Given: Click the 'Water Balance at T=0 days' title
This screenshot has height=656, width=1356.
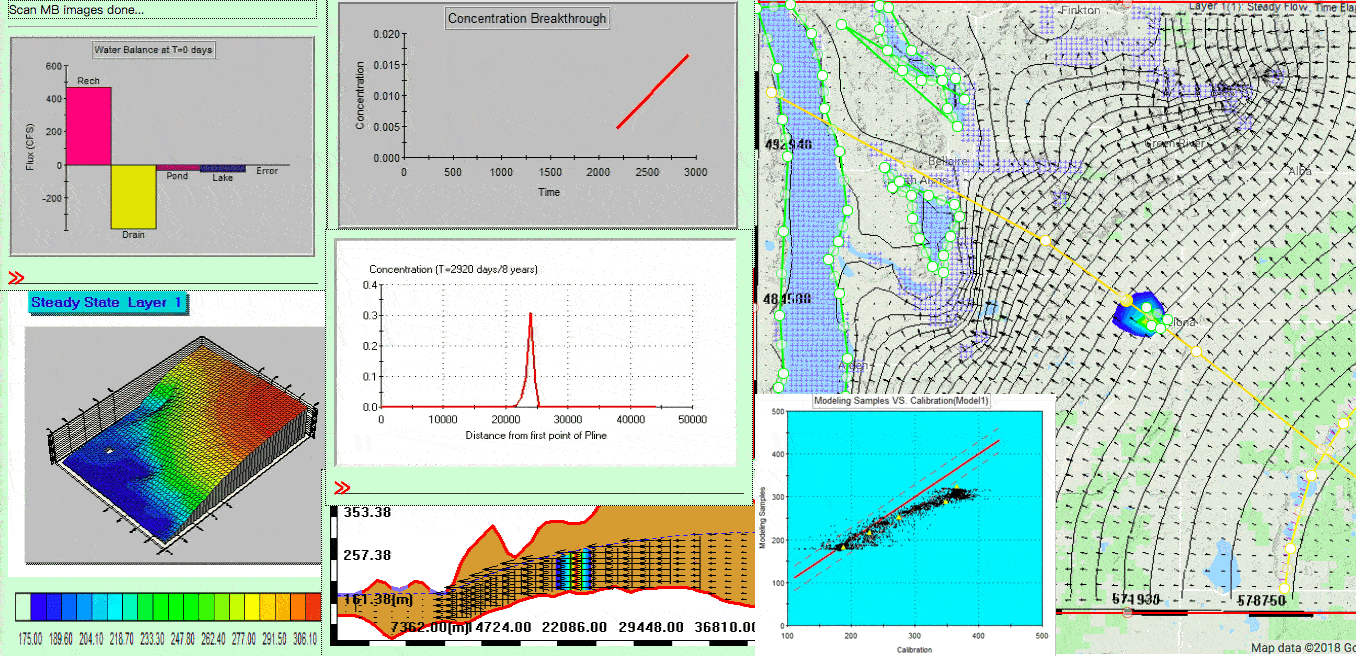Looking at the screenshot, I should (x=154, y=49).
